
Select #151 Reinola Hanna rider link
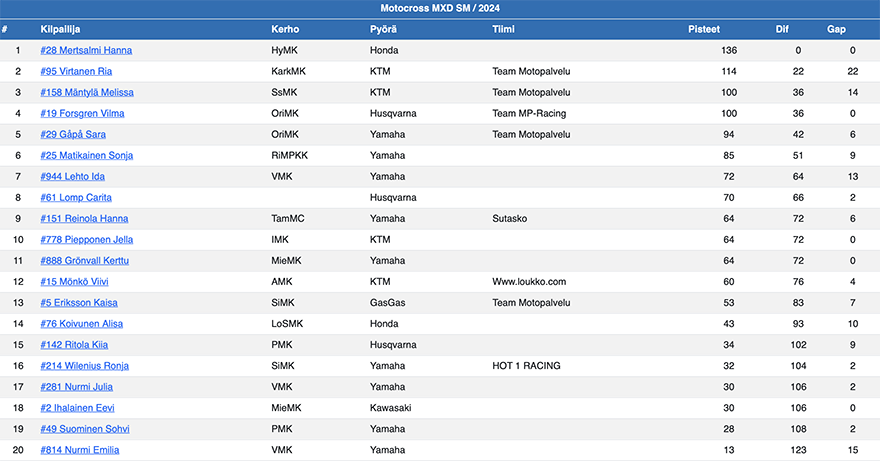84,219
